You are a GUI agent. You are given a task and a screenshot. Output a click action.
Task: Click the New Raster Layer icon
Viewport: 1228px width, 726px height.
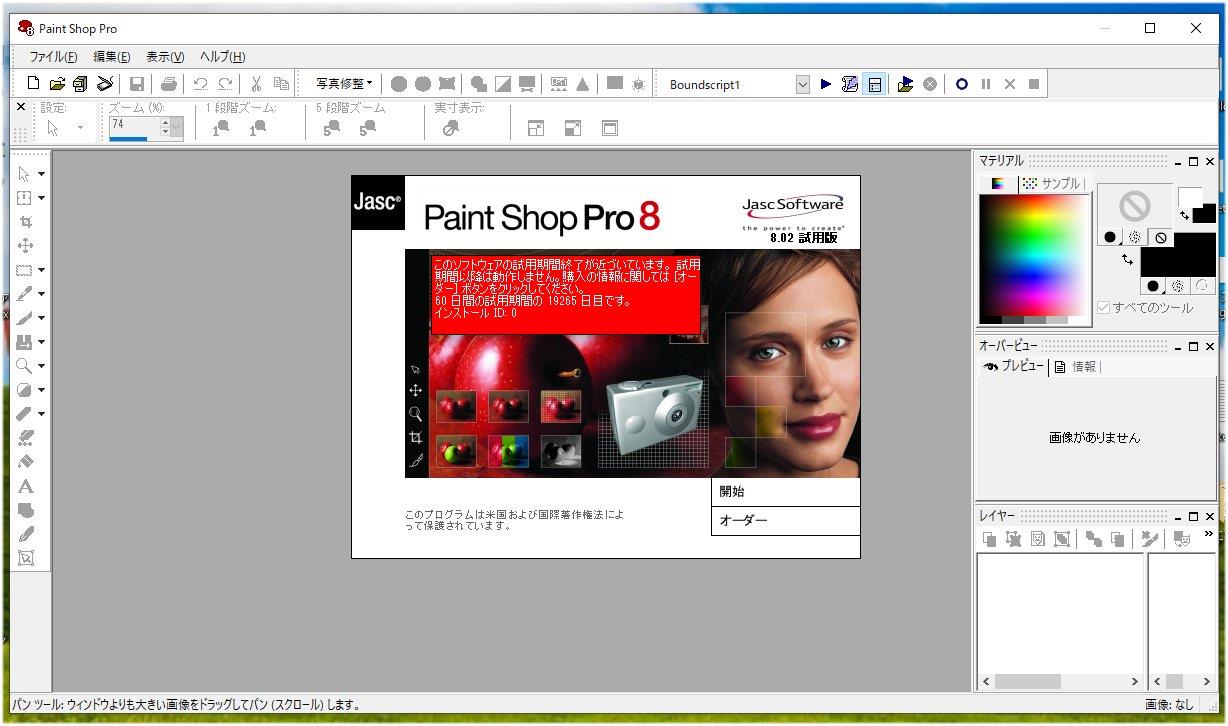[x=989, y=539]
